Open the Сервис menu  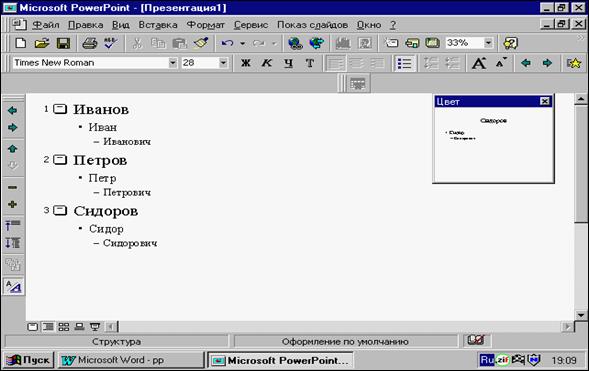pos(251,25)
